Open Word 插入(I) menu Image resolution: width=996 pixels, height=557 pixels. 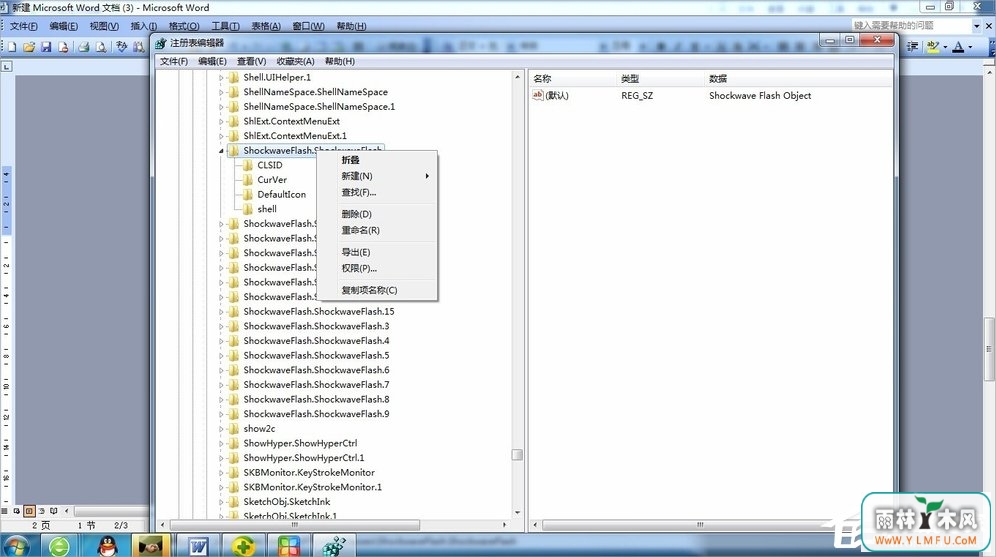[144, 26]
